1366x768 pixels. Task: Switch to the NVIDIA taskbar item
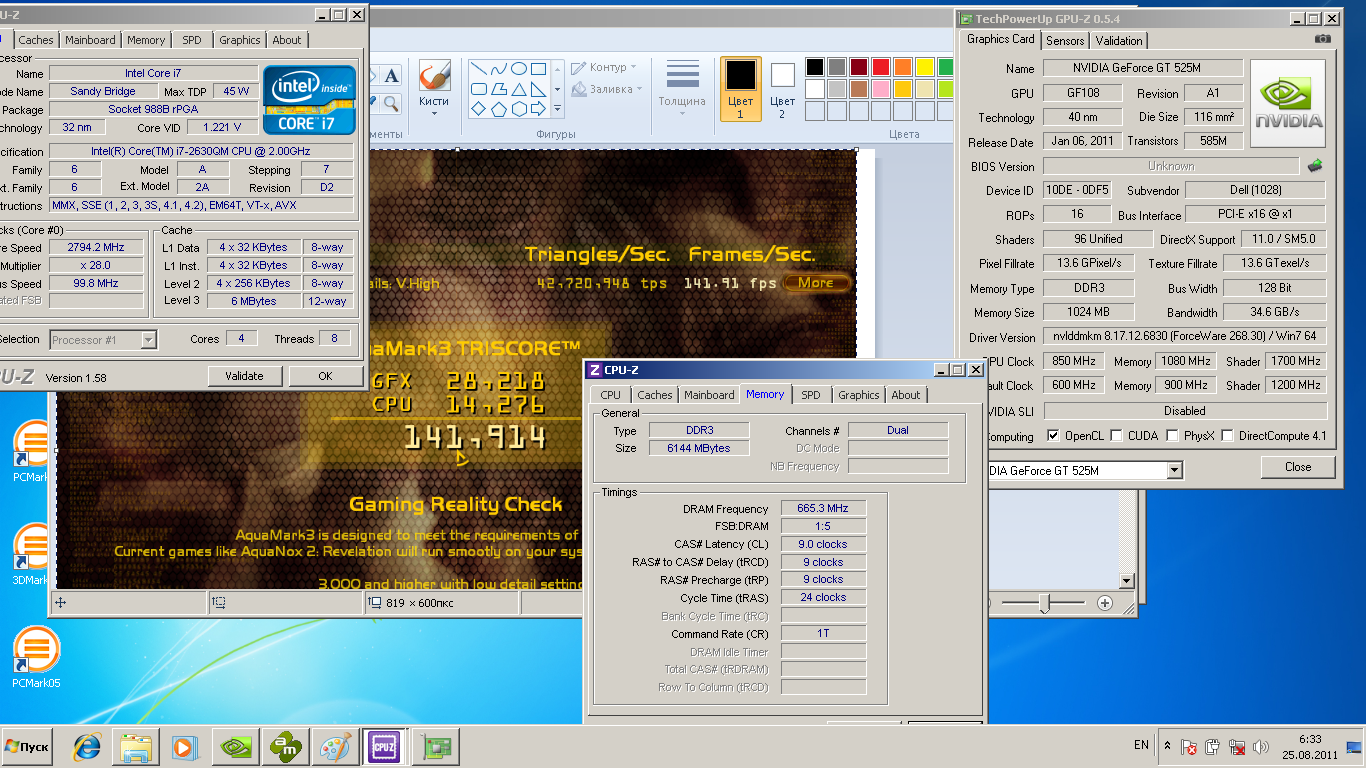pos(236,746)
